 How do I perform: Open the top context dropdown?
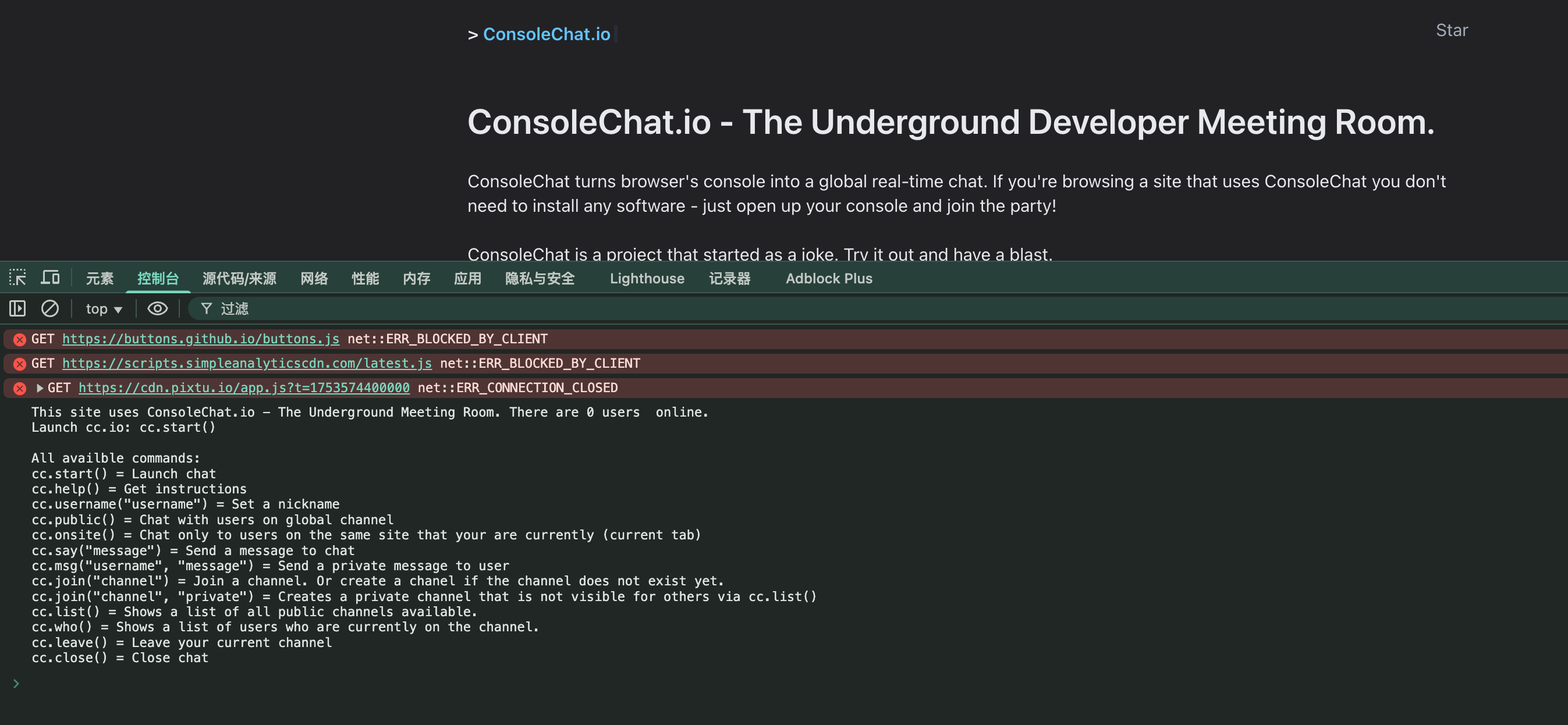[x=104, y=308]
